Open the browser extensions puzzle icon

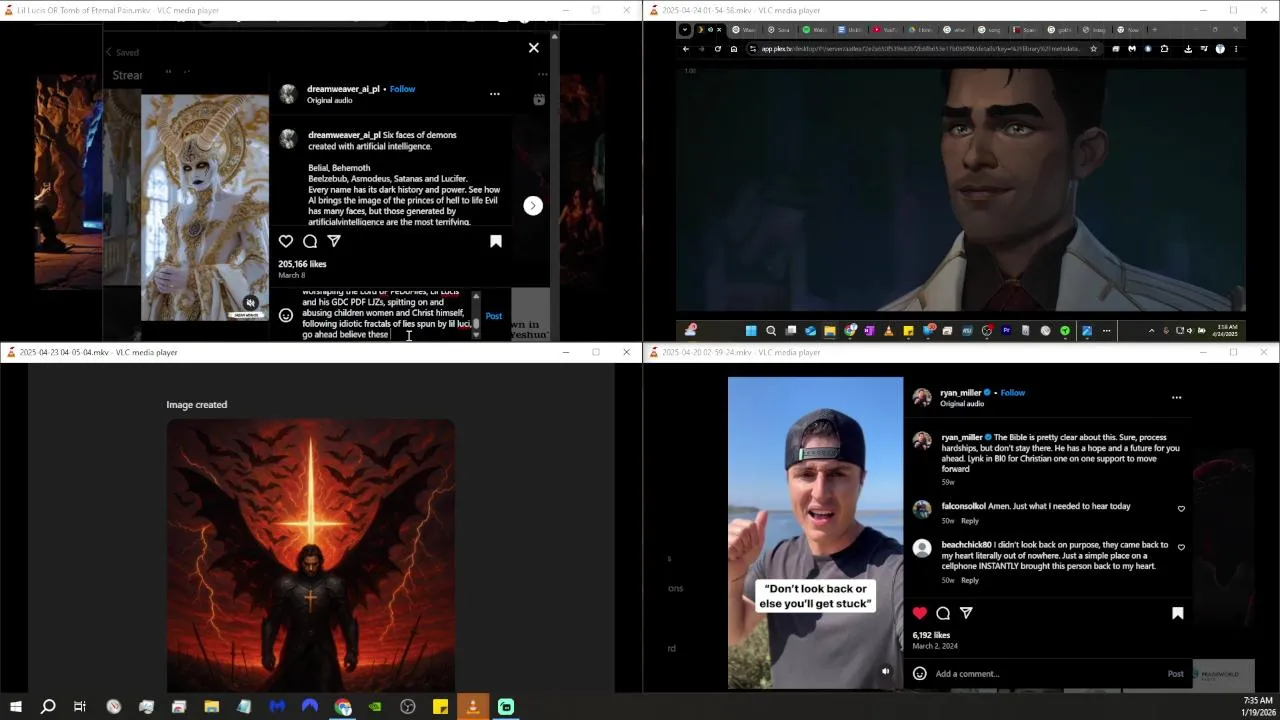(x=1164, y=49)
